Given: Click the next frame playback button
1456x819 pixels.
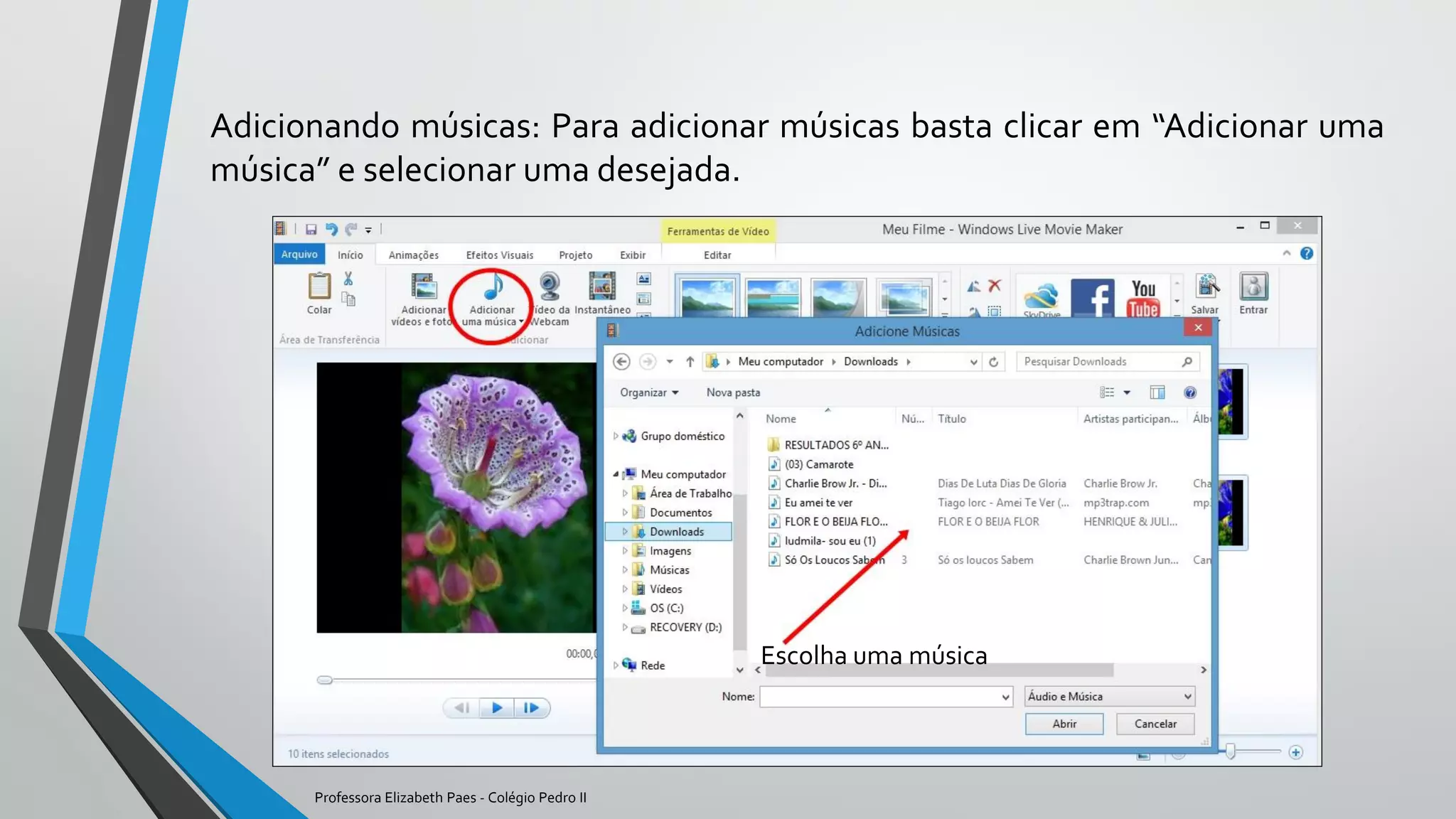Looking at the screenshot, I should point(531,707).
